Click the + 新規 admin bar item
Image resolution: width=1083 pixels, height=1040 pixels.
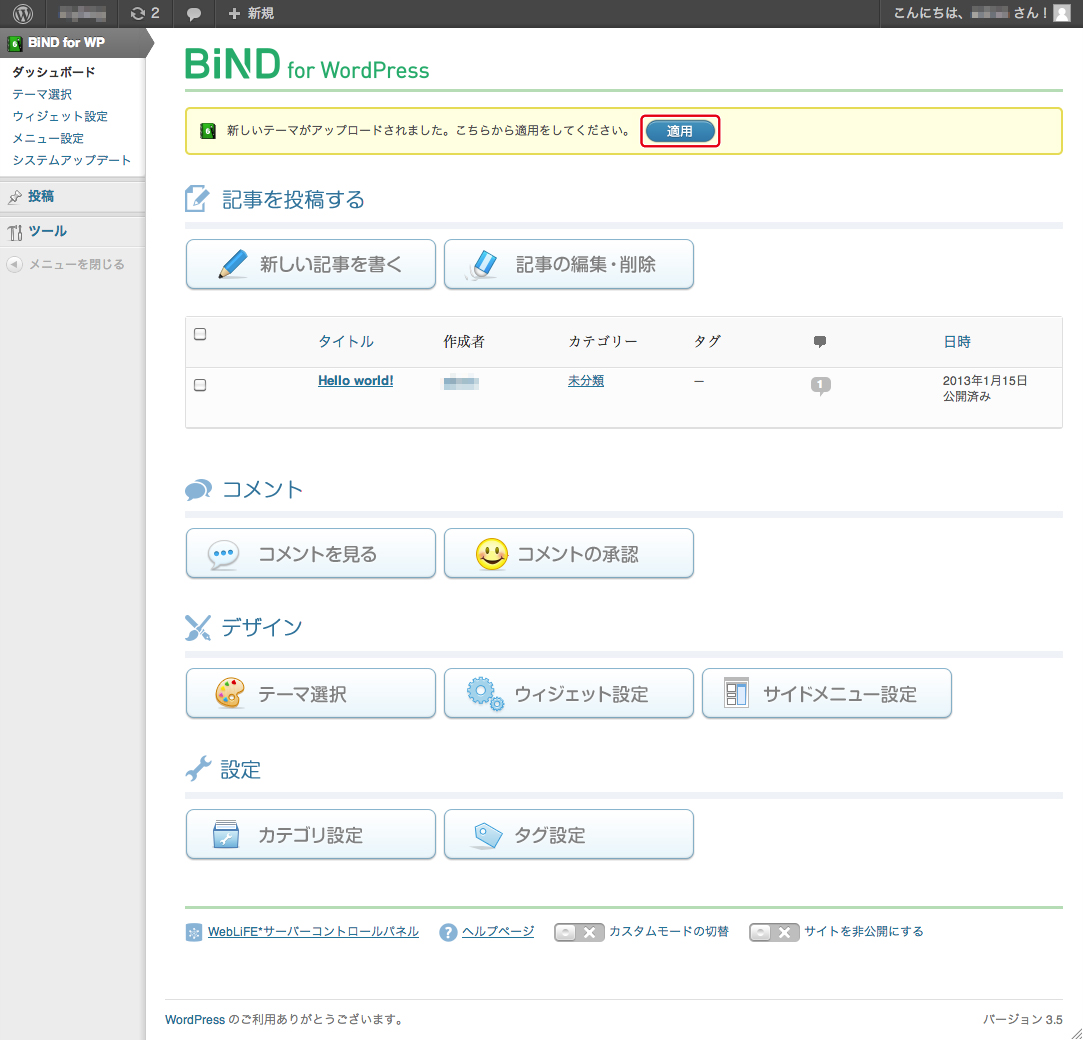coord(251,13)
